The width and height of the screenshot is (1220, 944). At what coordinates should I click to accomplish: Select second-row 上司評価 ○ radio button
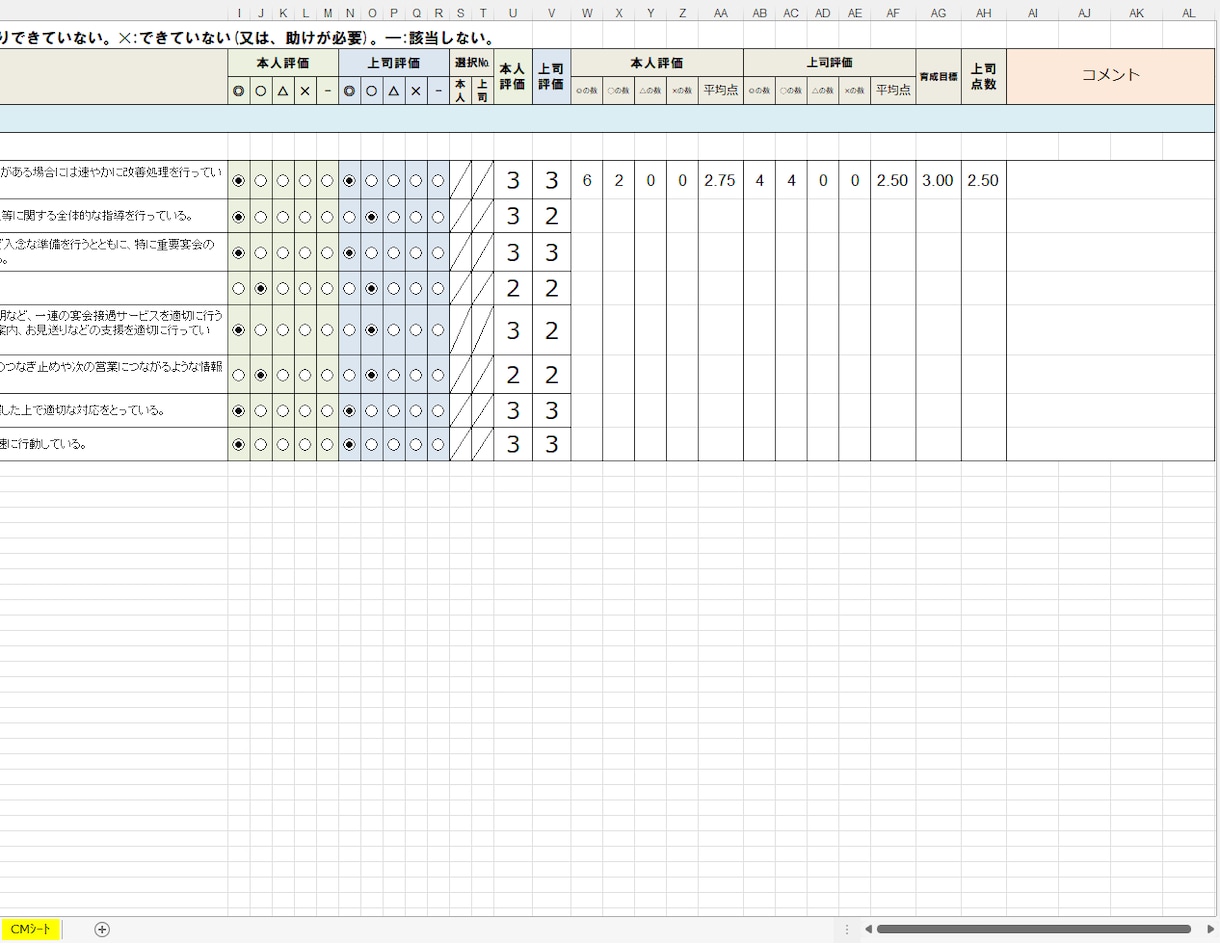[x=371, y=217]
